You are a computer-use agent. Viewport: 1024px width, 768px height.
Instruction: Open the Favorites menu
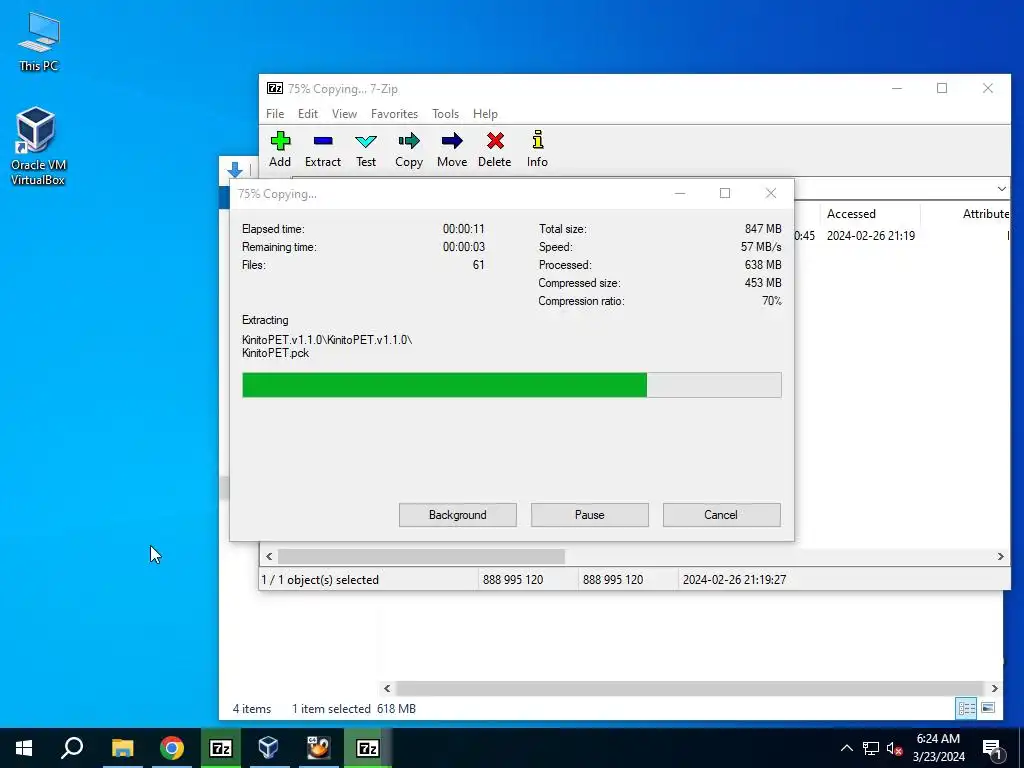pos(394,114)
